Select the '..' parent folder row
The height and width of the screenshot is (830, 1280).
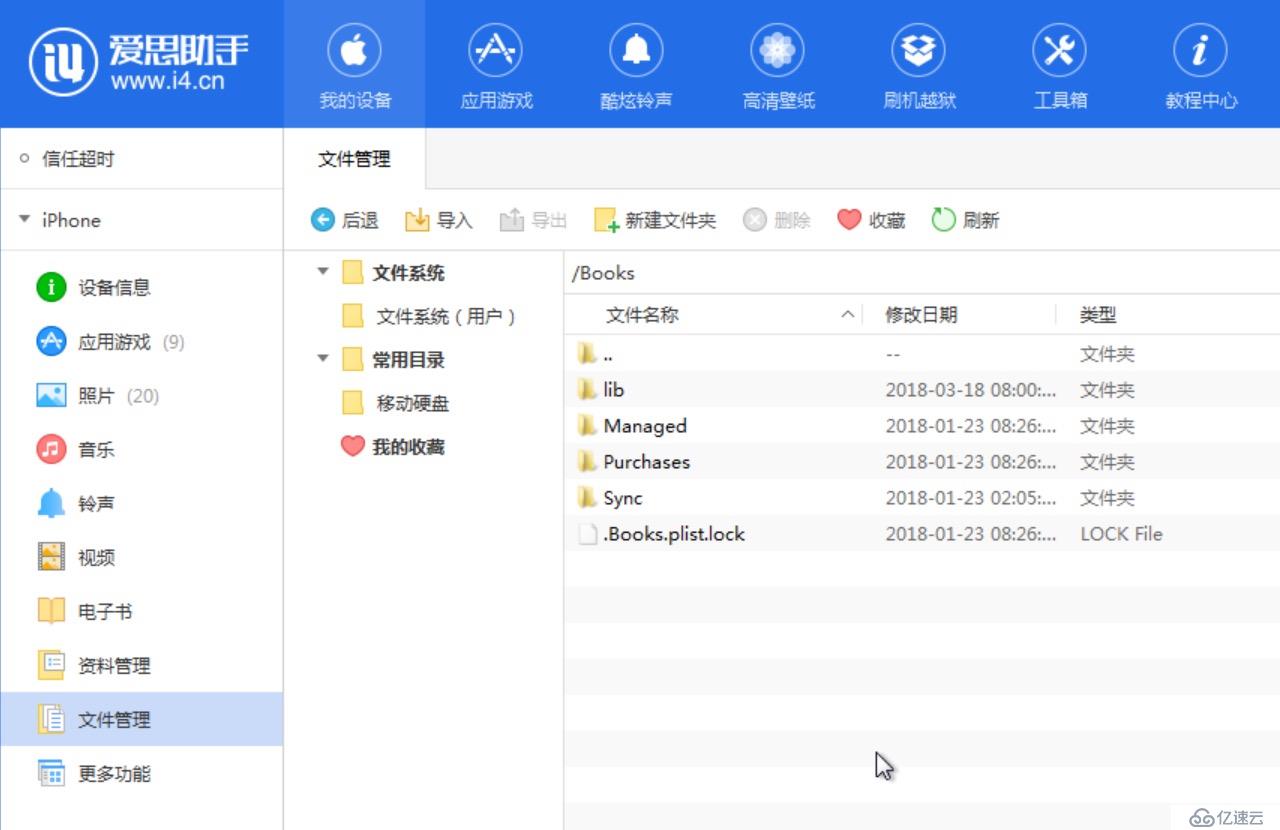pos(922,354)
